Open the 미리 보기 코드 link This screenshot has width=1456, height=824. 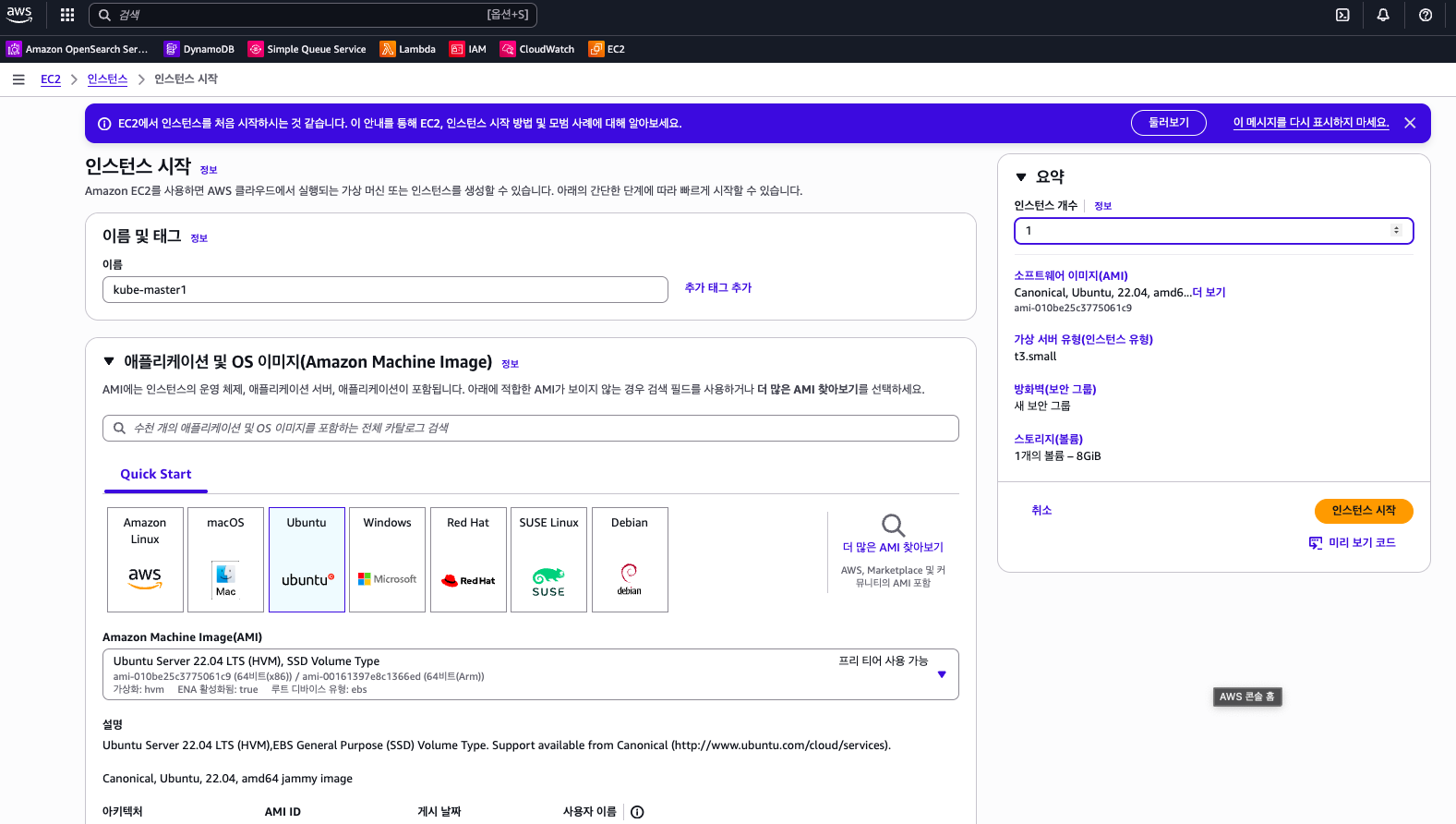point(1362,543)
